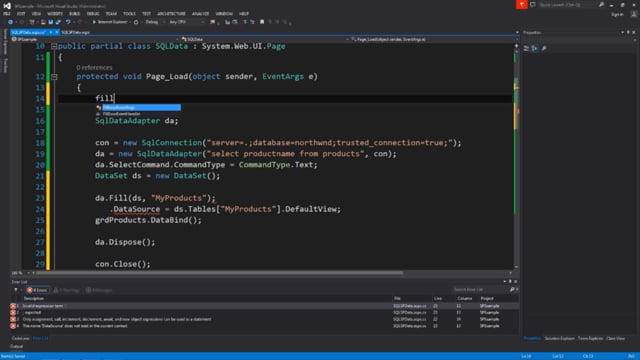Open the BUILD menu
The image size is (640, 360).
coord(74,14)
